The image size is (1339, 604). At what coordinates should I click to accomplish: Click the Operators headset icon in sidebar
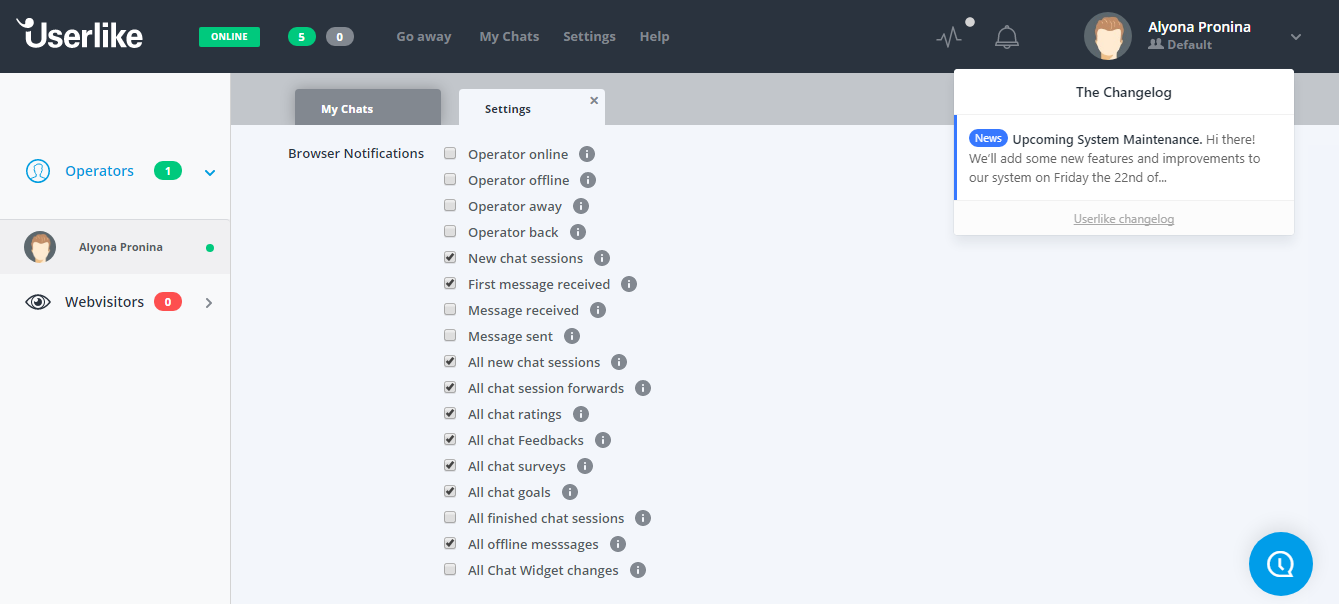(38, 171)
